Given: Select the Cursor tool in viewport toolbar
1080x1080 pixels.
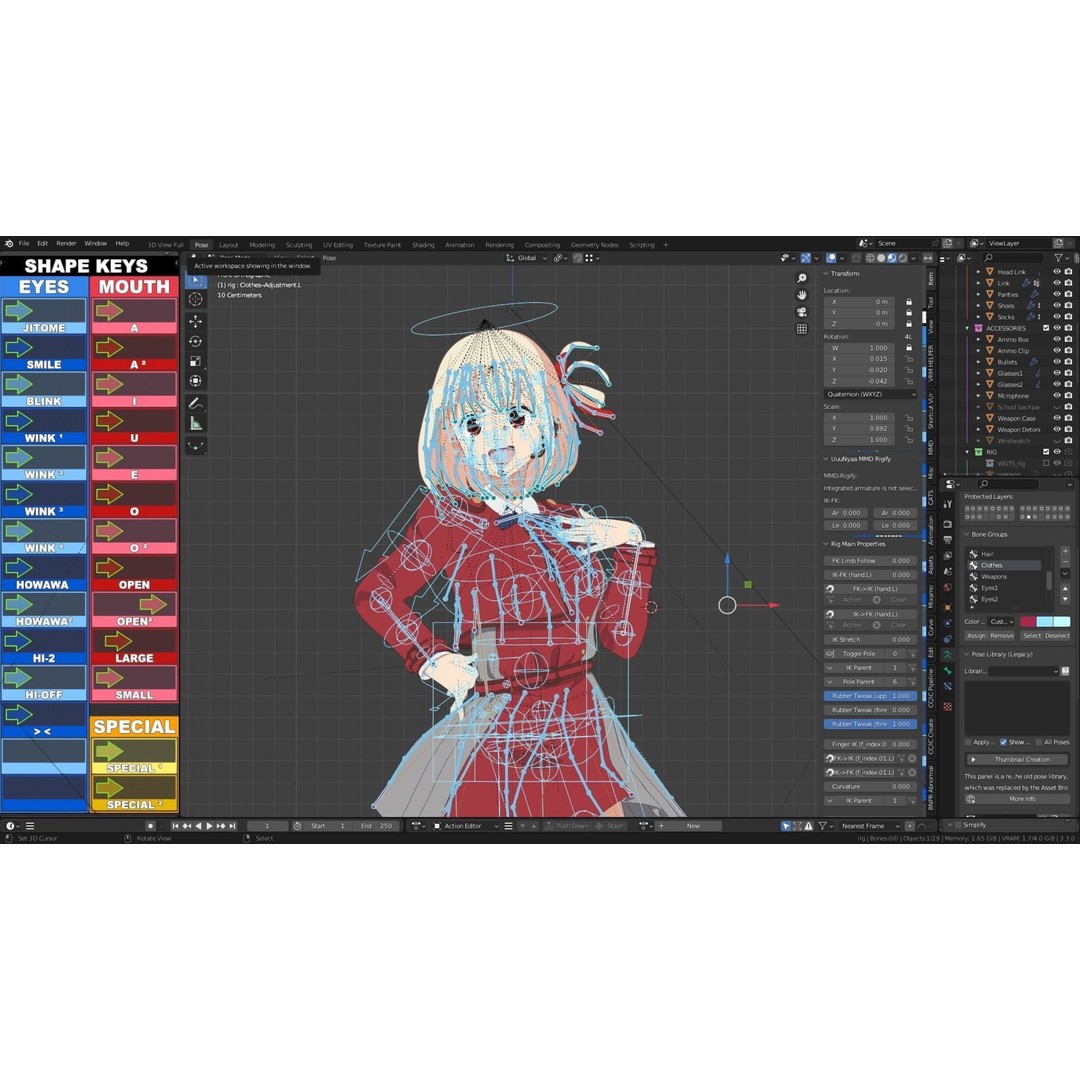Looking at the screenshot, I should (196, 299).
